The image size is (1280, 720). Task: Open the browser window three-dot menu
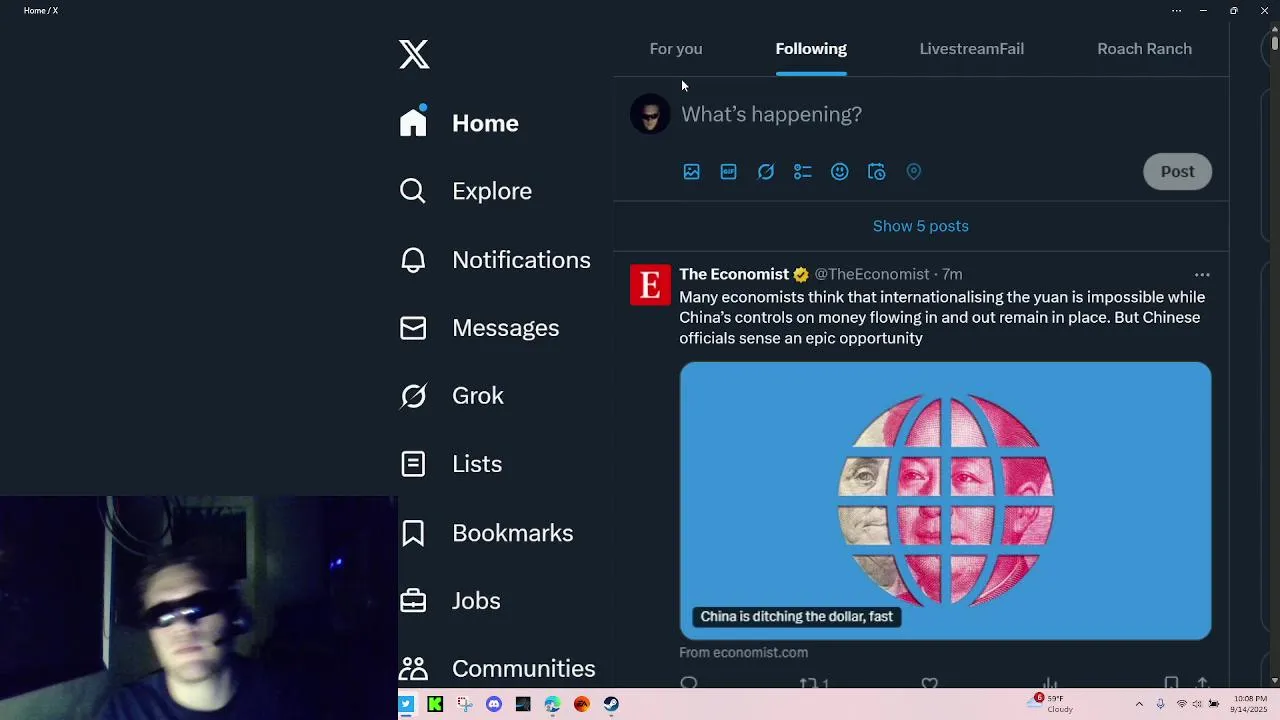click(1176, 11)
